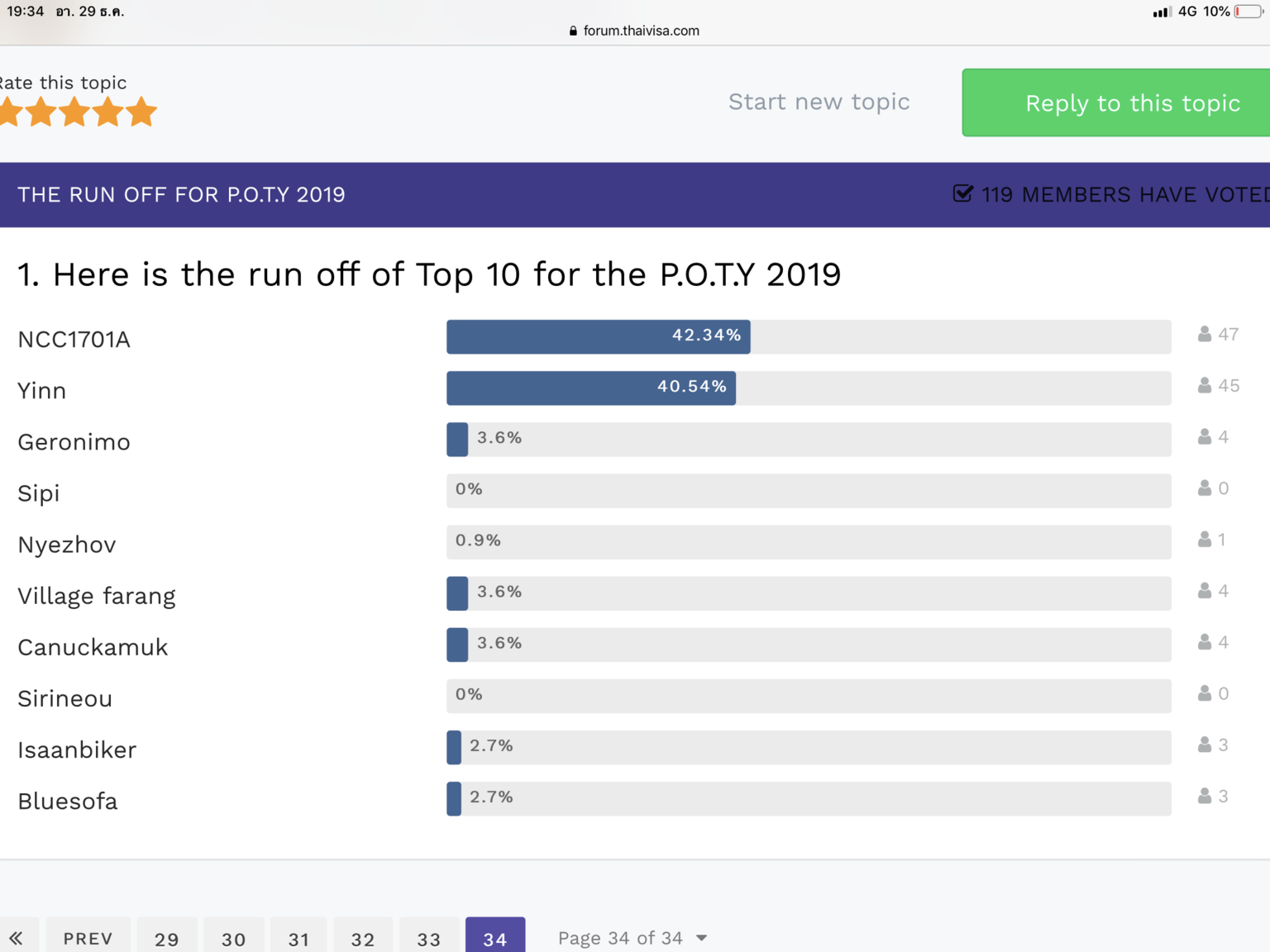Go to page 33
This screenshot has height=952, width=1270.
coord(428,939)
